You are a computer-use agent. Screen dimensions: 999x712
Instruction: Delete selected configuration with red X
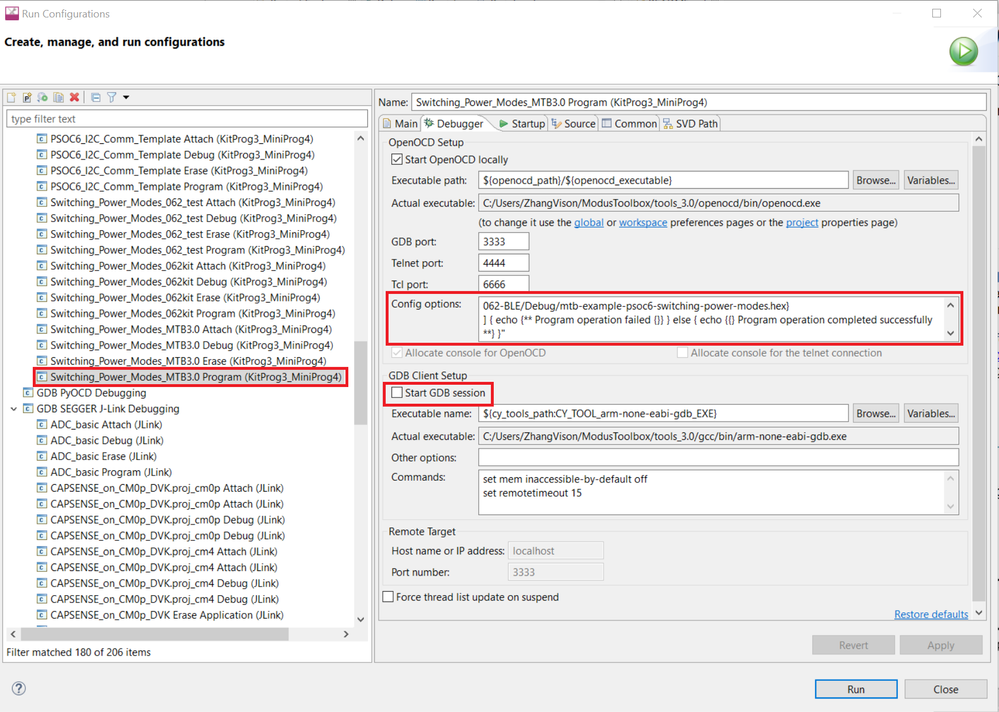[75, 97]
